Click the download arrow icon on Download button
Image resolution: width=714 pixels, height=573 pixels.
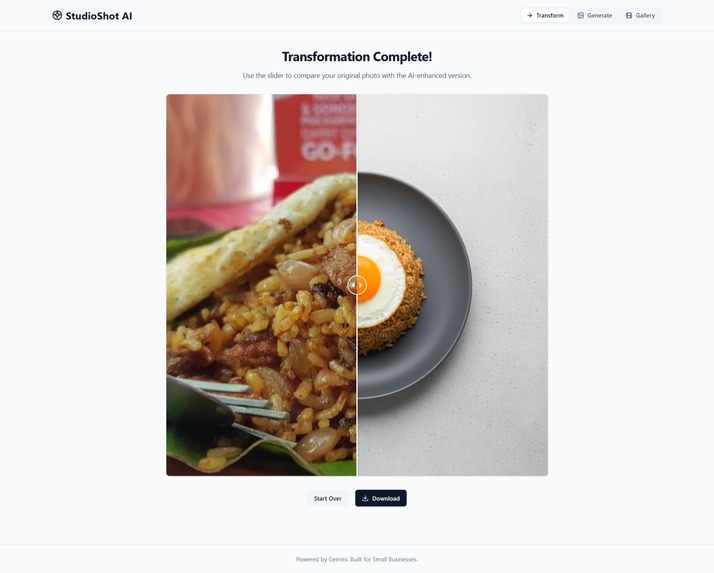click(x=365, y=498)
